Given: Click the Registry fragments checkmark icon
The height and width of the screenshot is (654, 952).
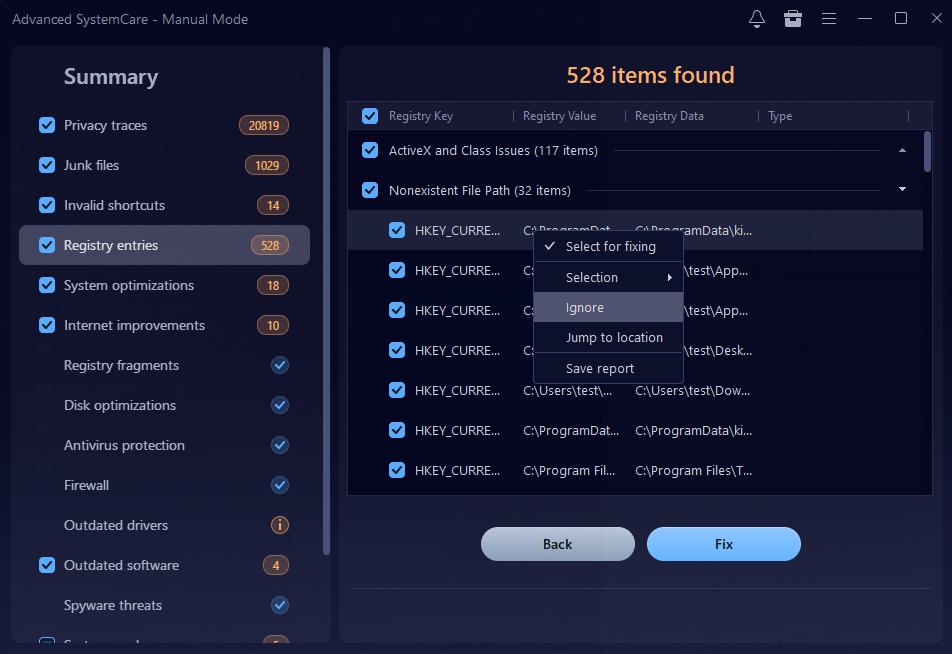Looking at the screenshot, I should (x=280, y=365).
